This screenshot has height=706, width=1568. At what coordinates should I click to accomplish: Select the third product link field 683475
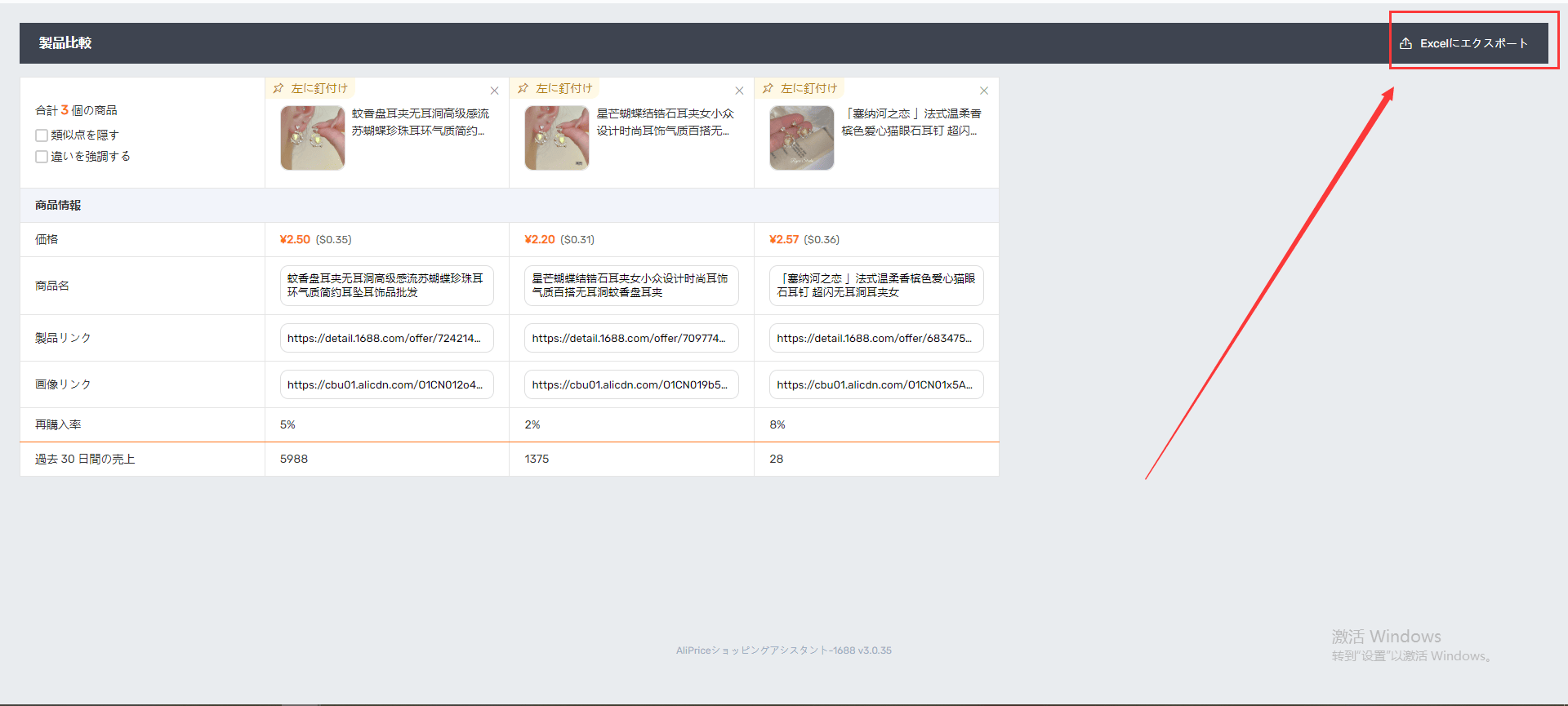tap(876, 338)
